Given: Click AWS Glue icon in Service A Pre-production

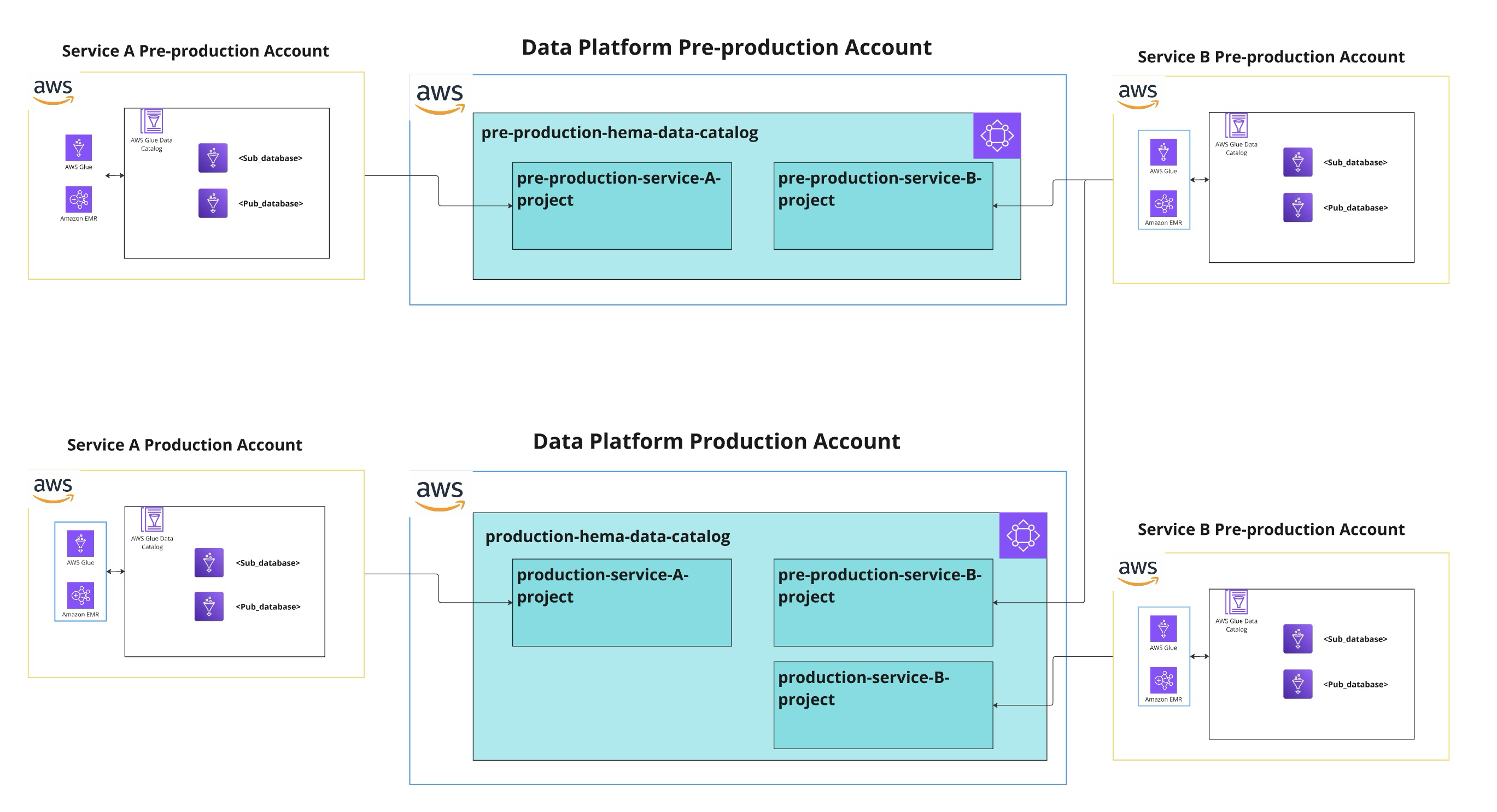Looking at the screenshot, I should (x=78, y=148).
